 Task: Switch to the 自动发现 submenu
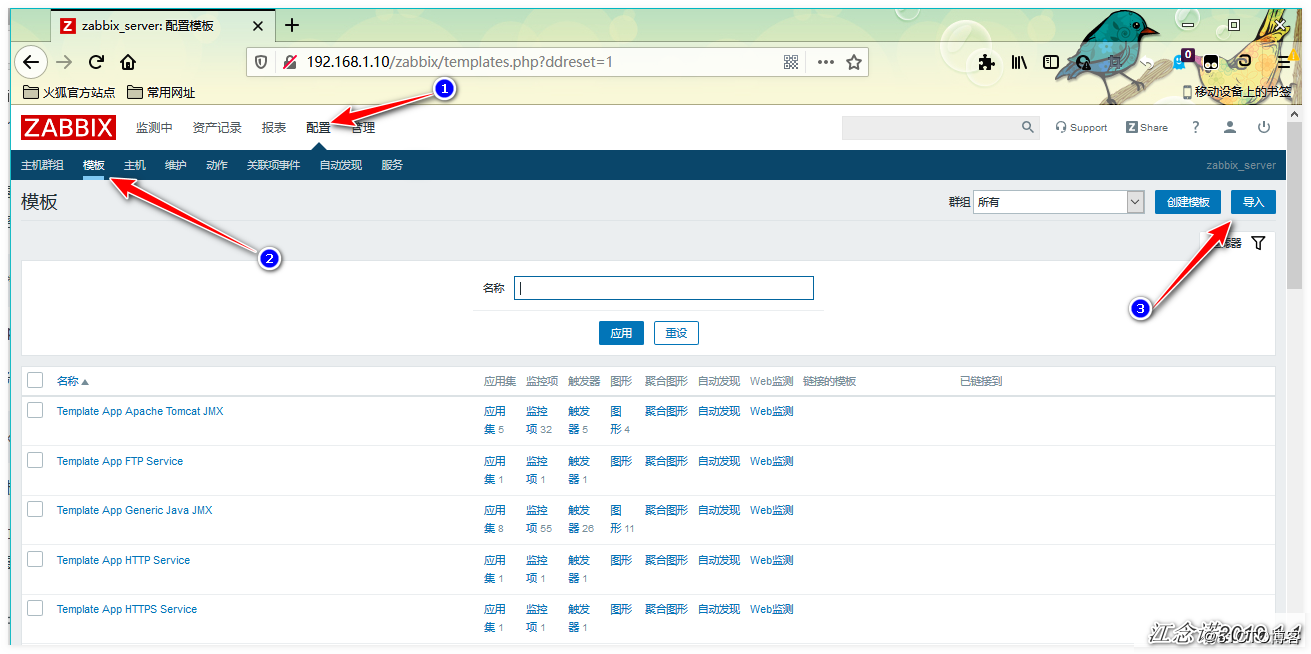click(341, 165)
